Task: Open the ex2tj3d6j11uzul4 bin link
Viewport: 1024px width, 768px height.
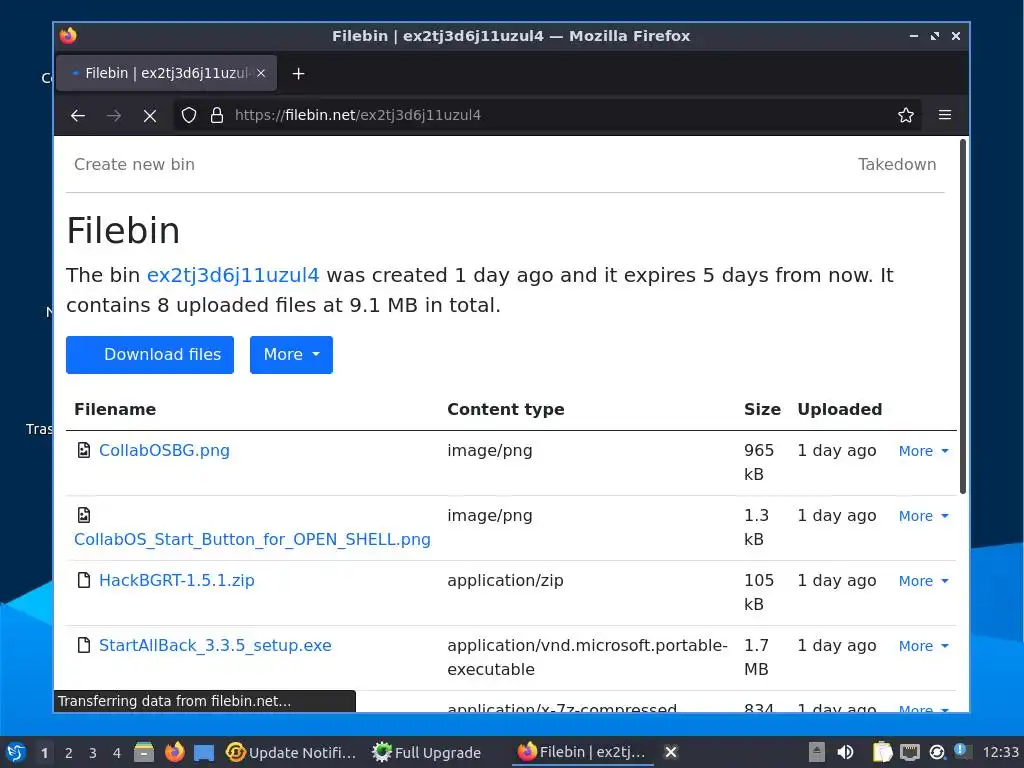Action: (x=233, y=275)
